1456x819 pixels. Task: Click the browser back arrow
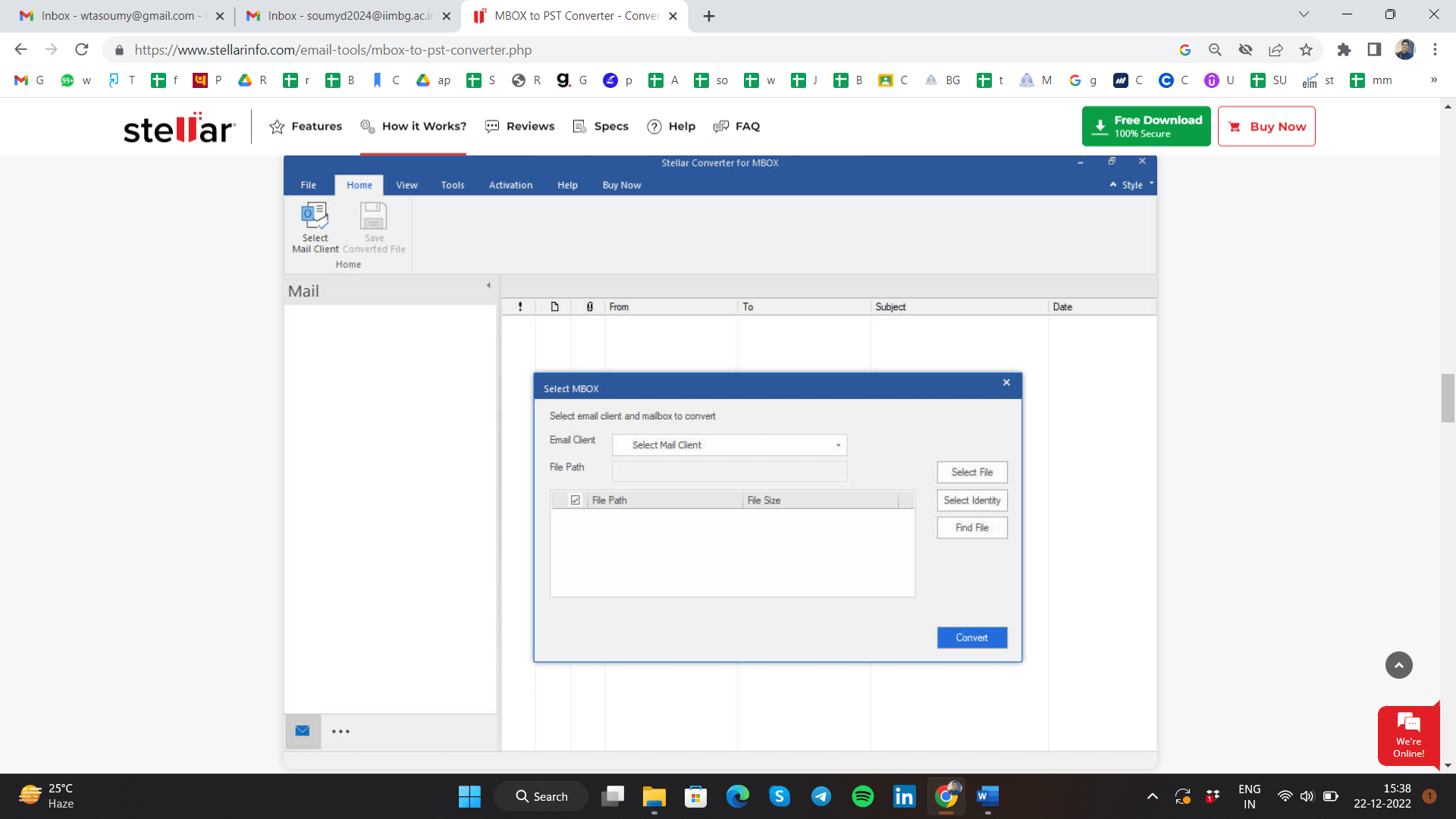point(20,50)
